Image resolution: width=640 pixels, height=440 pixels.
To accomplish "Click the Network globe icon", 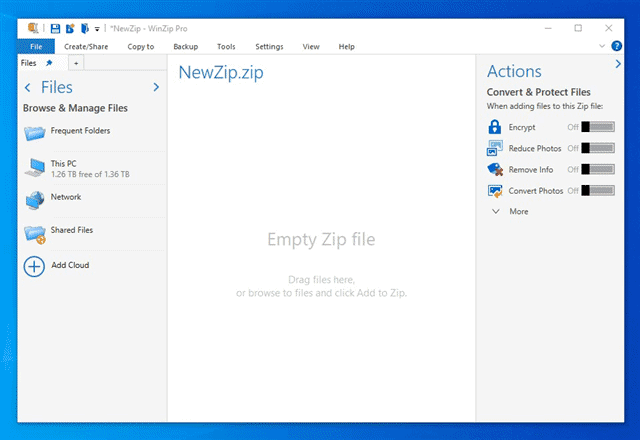I will point(35,200).
